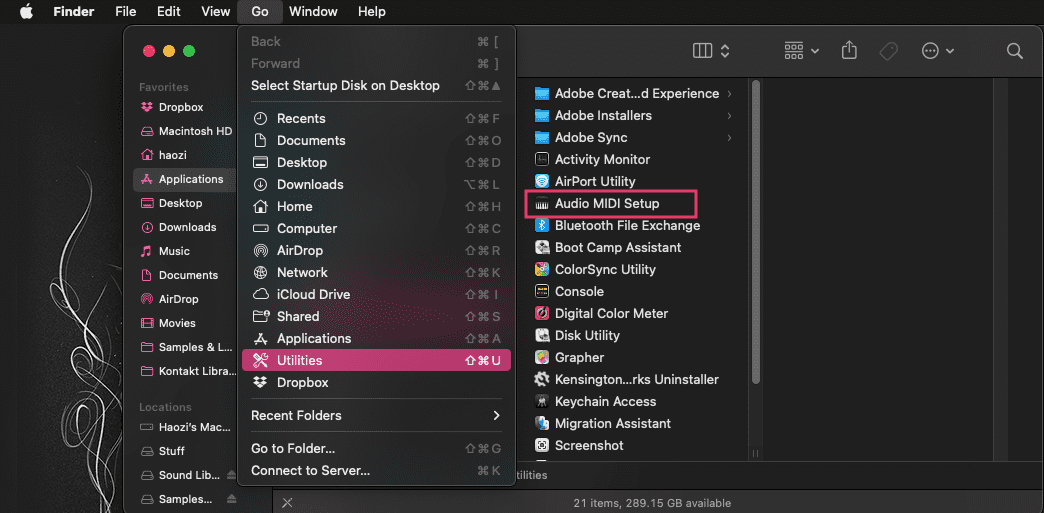Choose Select Startup Disk on Desktop
The height and width of the screenshot is (513, 1044).
click(x=376, y=85)
